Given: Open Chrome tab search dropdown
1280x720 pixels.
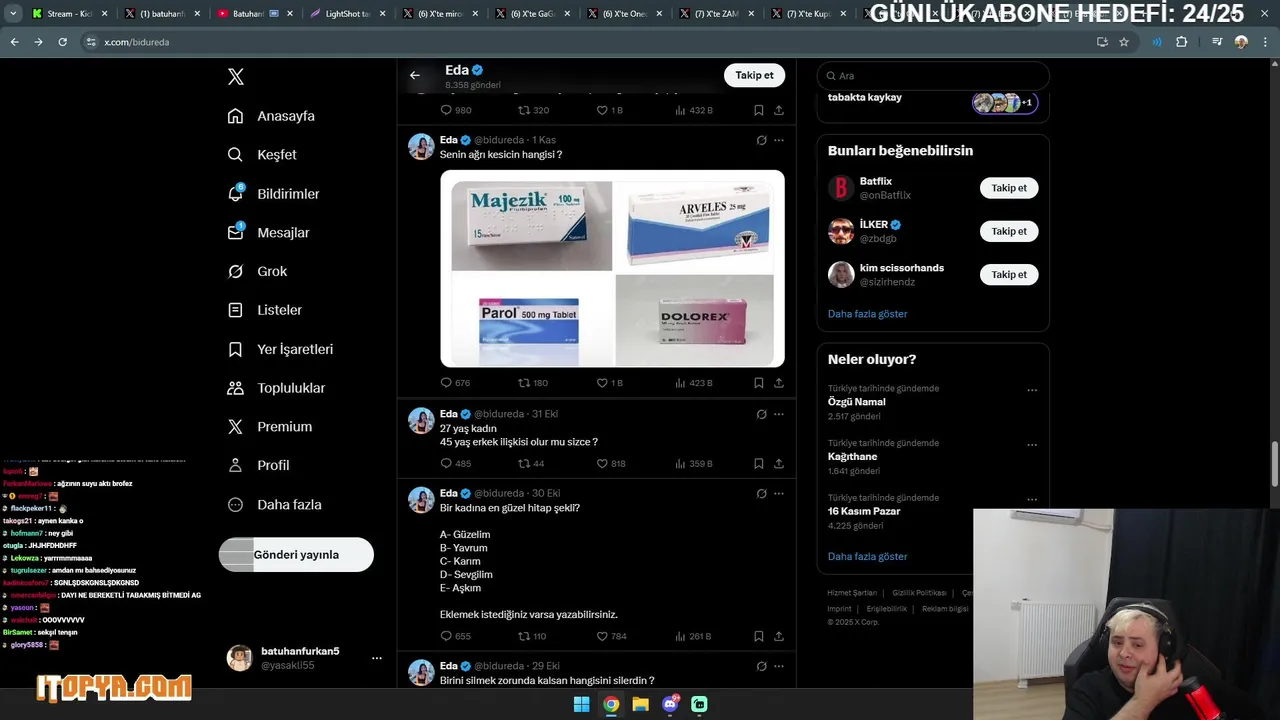Looking at the screenshot, I should point(13,14).
